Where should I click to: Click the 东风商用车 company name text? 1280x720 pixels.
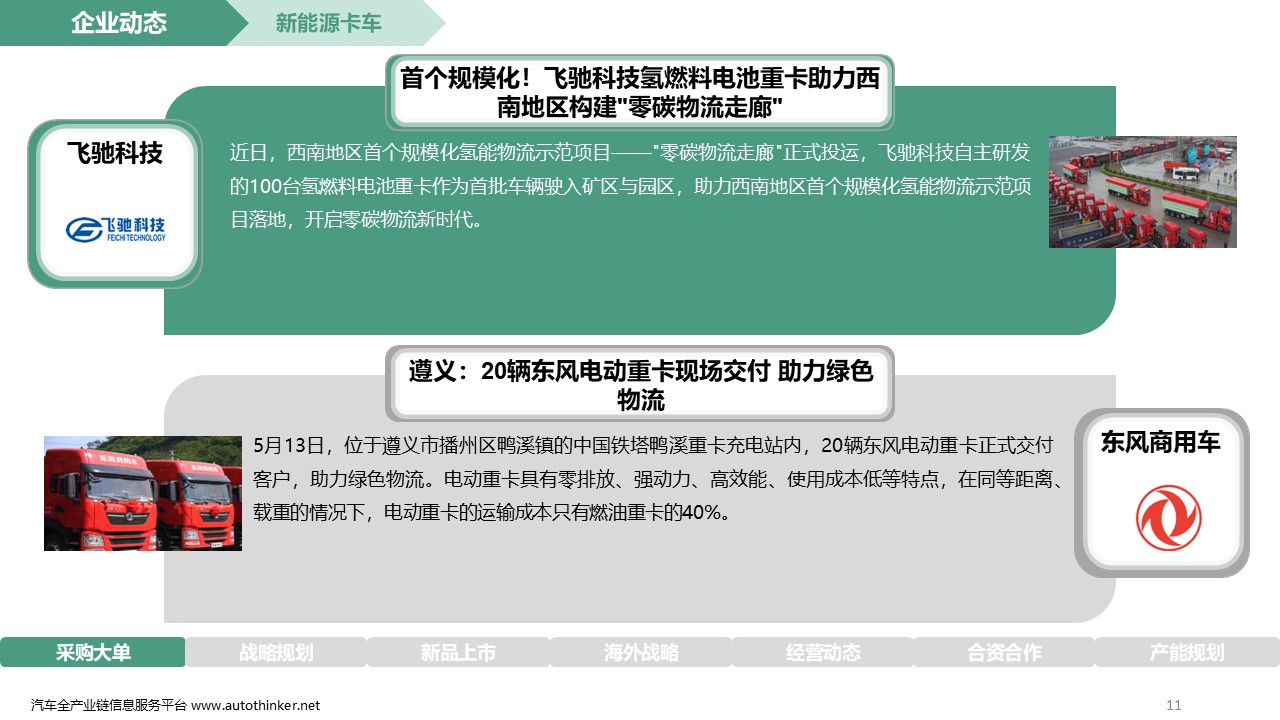tap(1161, 442)
